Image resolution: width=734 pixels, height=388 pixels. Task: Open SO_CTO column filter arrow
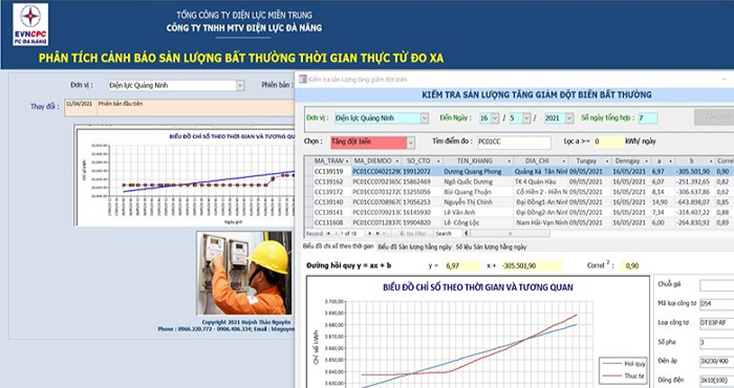(x=438, y=161)
